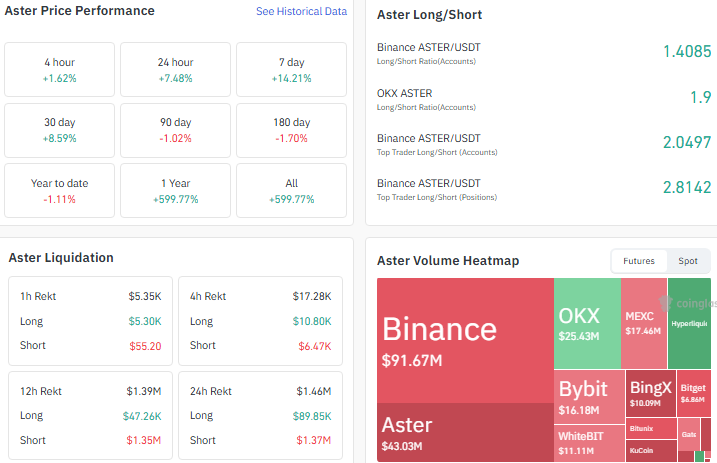This screenshot has width=717, height=463.
Task: Click the 4h Rekt total $17.28K
Action: click(x=312, y=297)
